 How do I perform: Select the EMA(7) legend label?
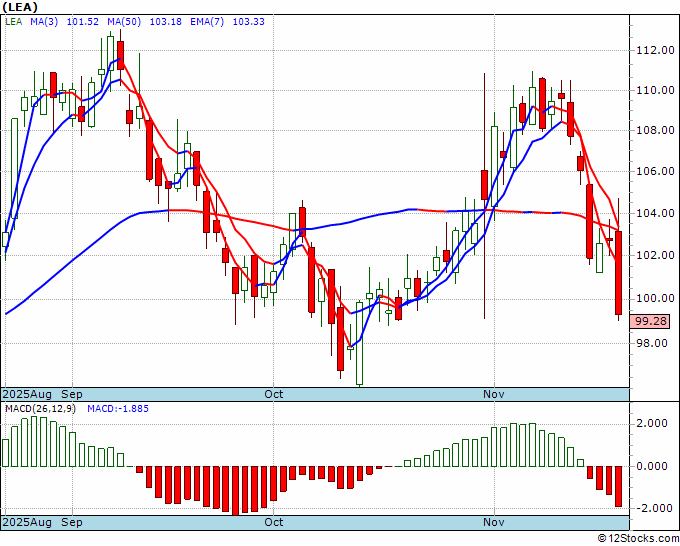tap(207, 21)
